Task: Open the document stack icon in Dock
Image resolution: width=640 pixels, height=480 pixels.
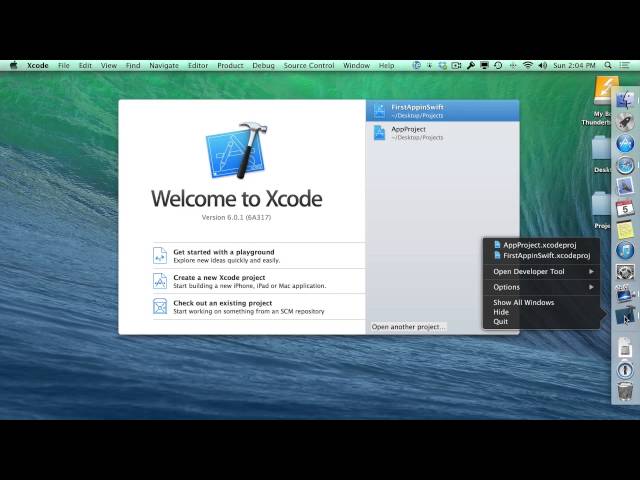Action: [625, 347]
